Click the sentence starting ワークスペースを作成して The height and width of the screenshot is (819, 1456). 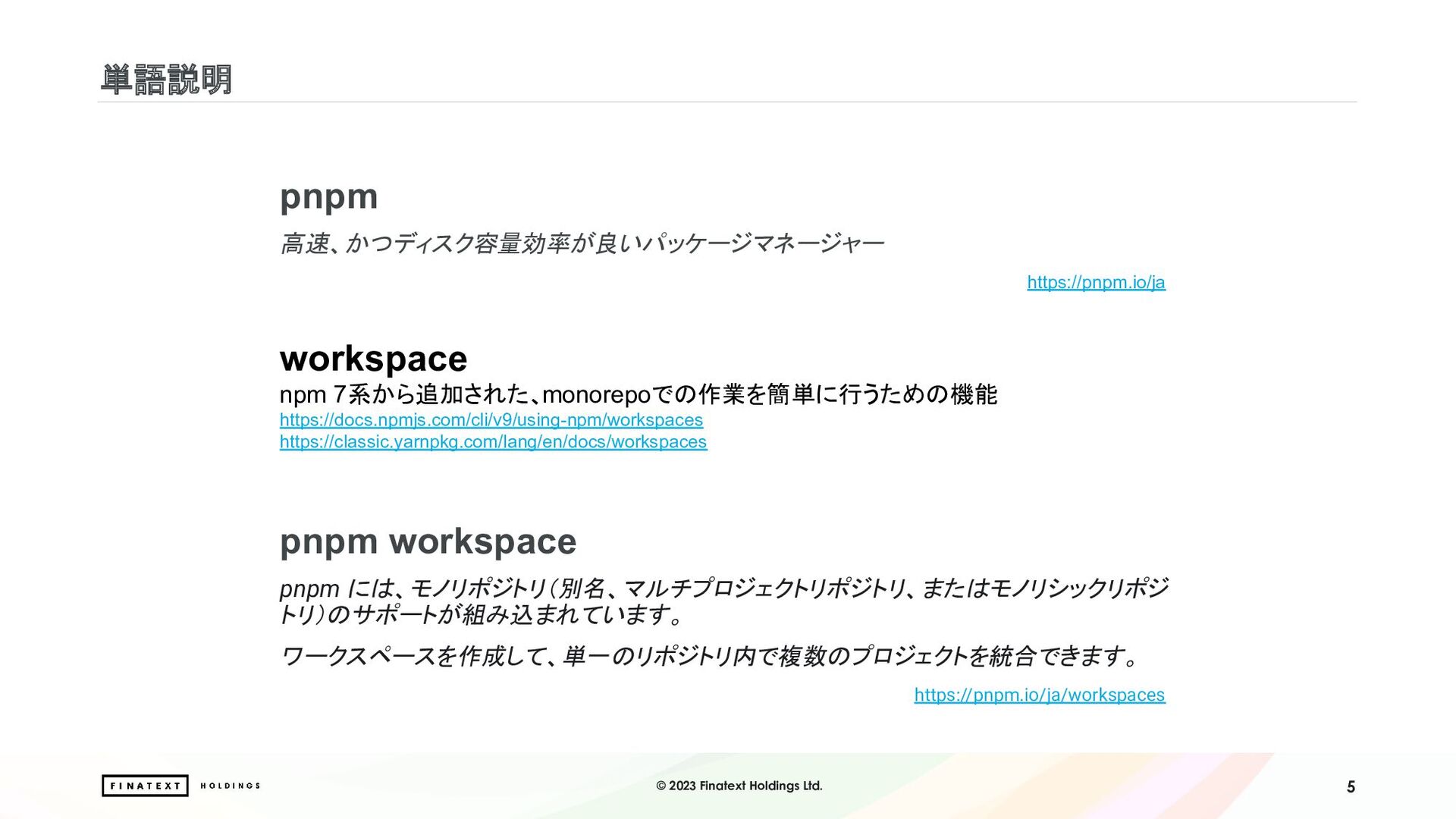[x=710, y=655]
